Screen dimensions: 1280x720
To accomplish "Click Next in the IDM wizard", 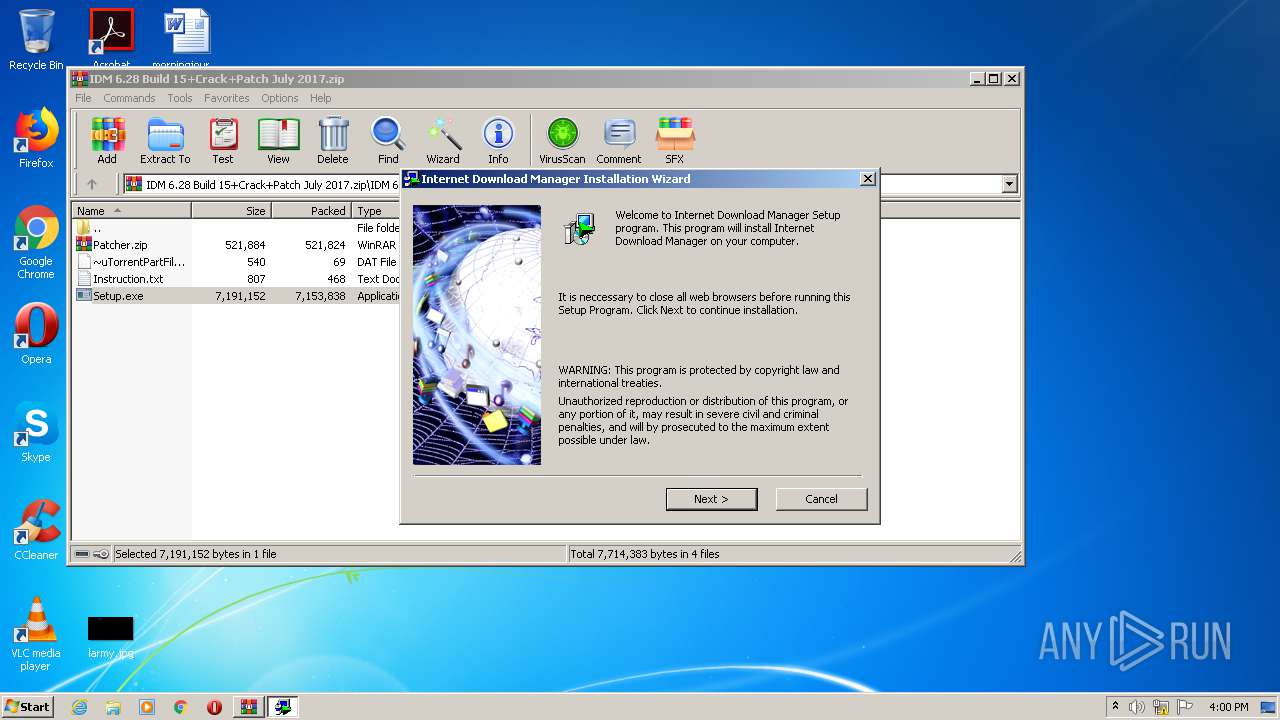I will [x=711, y=499].
